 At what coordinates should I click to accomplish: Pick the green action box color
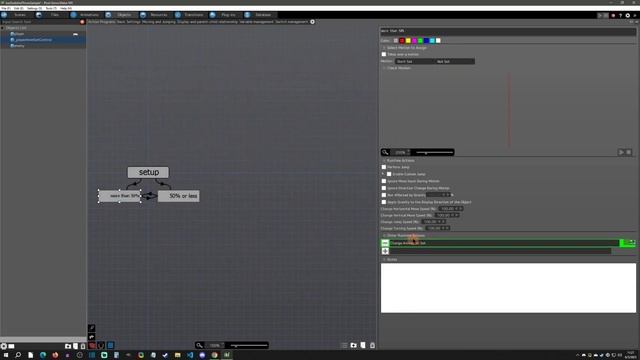coord(420,40)
